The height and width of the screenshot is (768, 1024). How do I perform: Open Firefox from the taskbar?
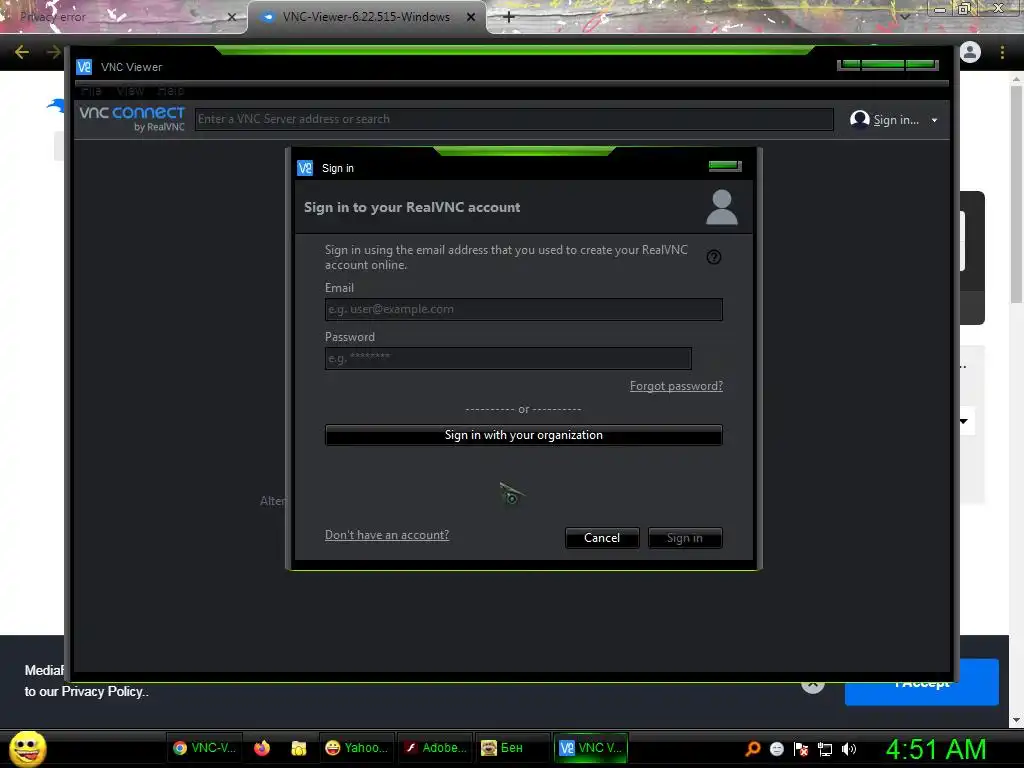(262, 748)
